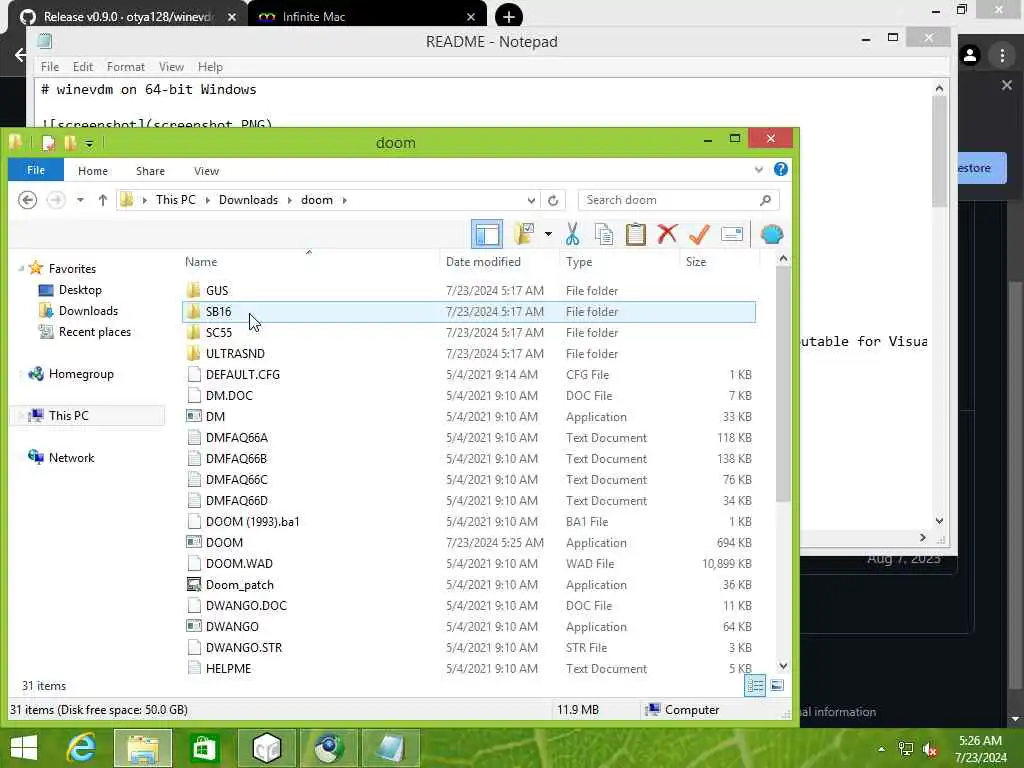Open the Windows Store taskbar icon
The height and width of the screenshot is (768, 1024).
pos(204,748)
